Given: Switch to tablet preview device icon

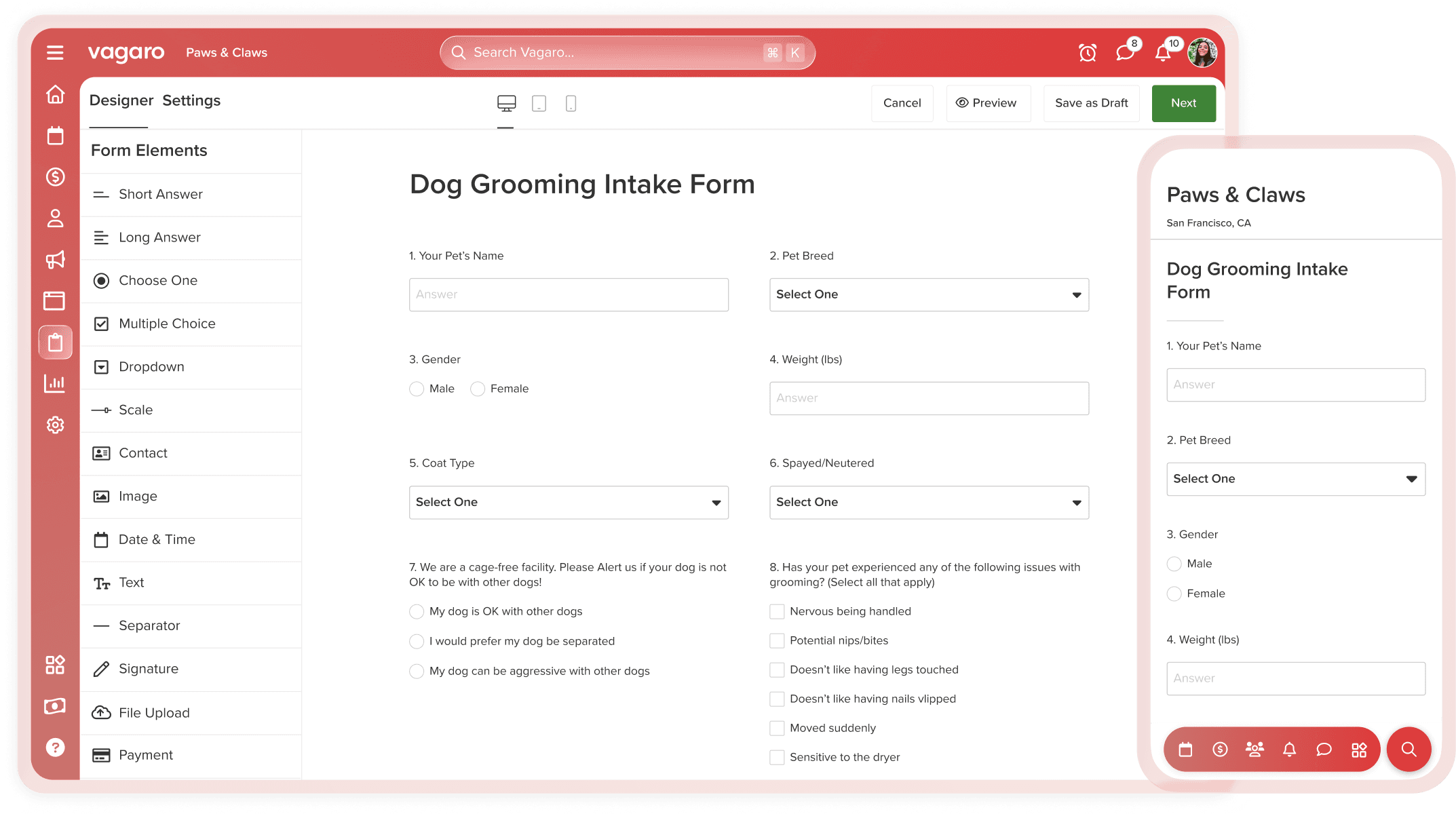Looking at the screenshot, I should tap(539, 103).
